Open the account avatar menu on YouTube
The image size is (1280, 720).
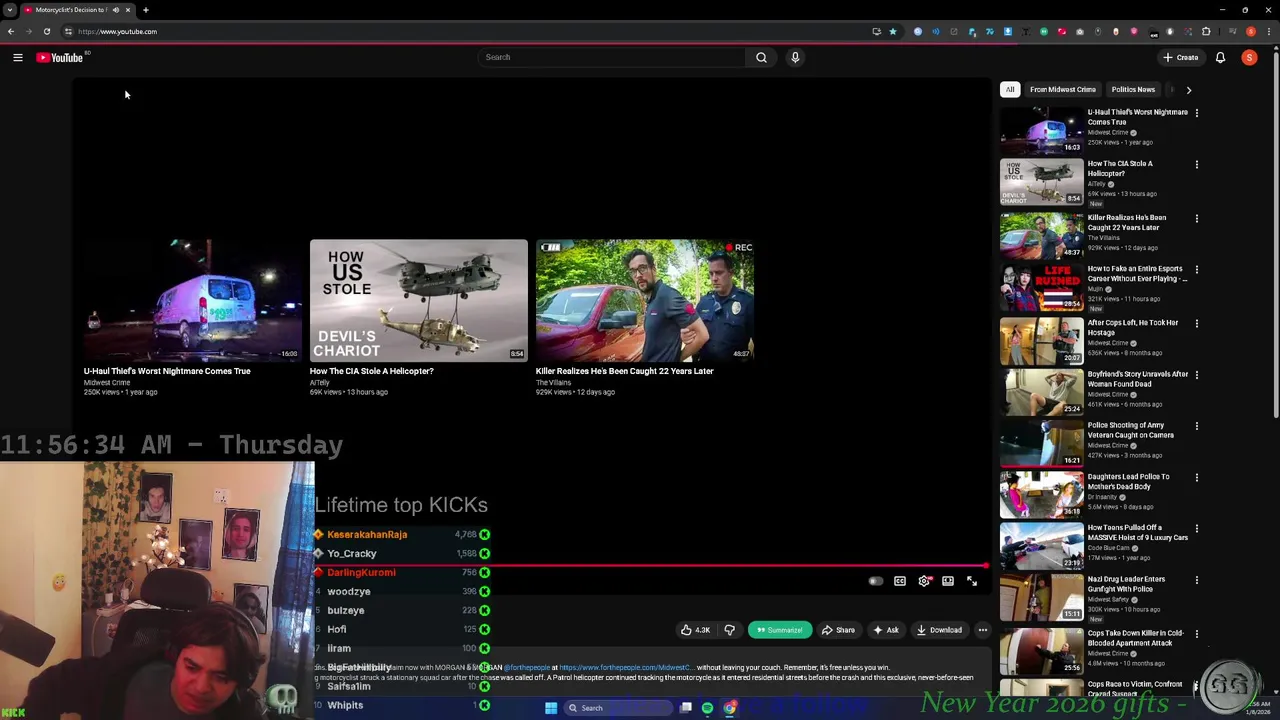(1249, 57)
